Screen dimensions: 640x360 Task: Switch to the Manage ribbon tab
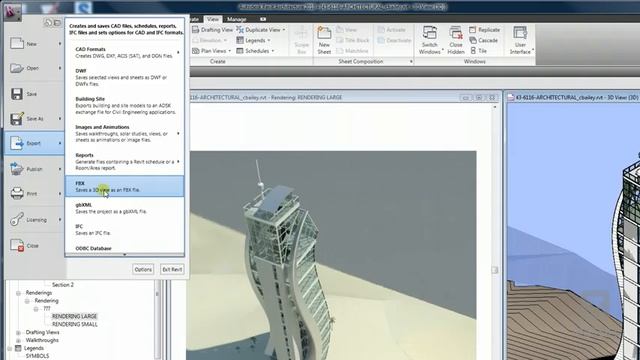(236, 19)
